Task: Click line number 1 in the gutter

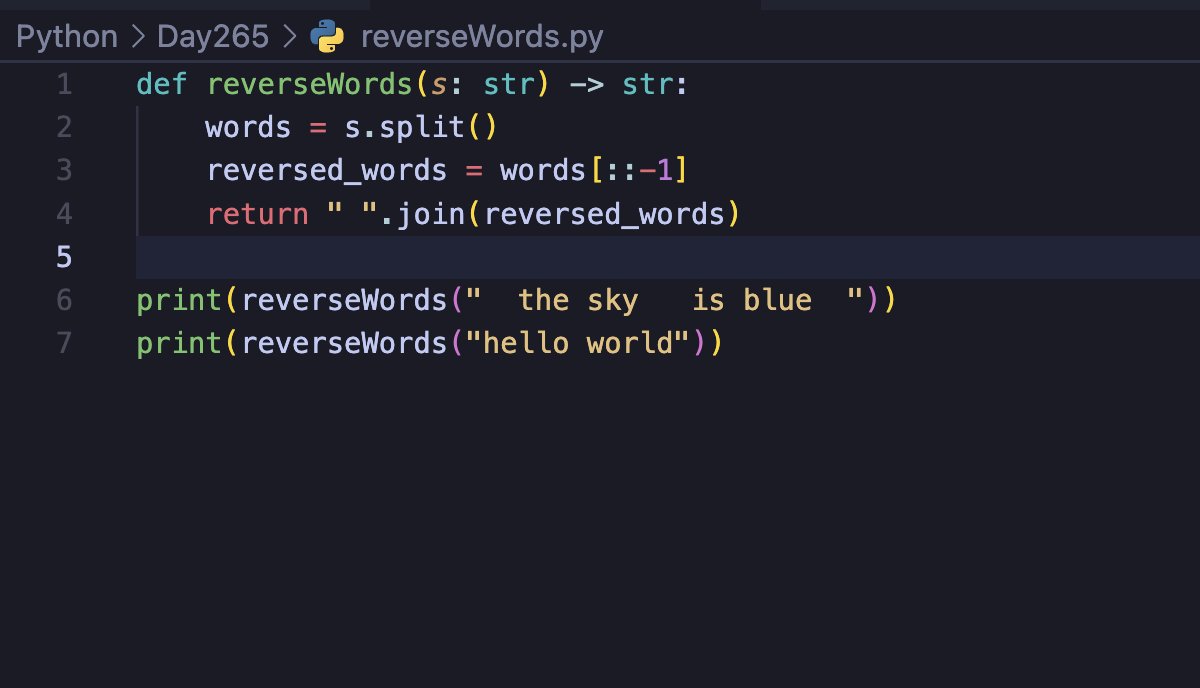Action: tap(63, 85)
